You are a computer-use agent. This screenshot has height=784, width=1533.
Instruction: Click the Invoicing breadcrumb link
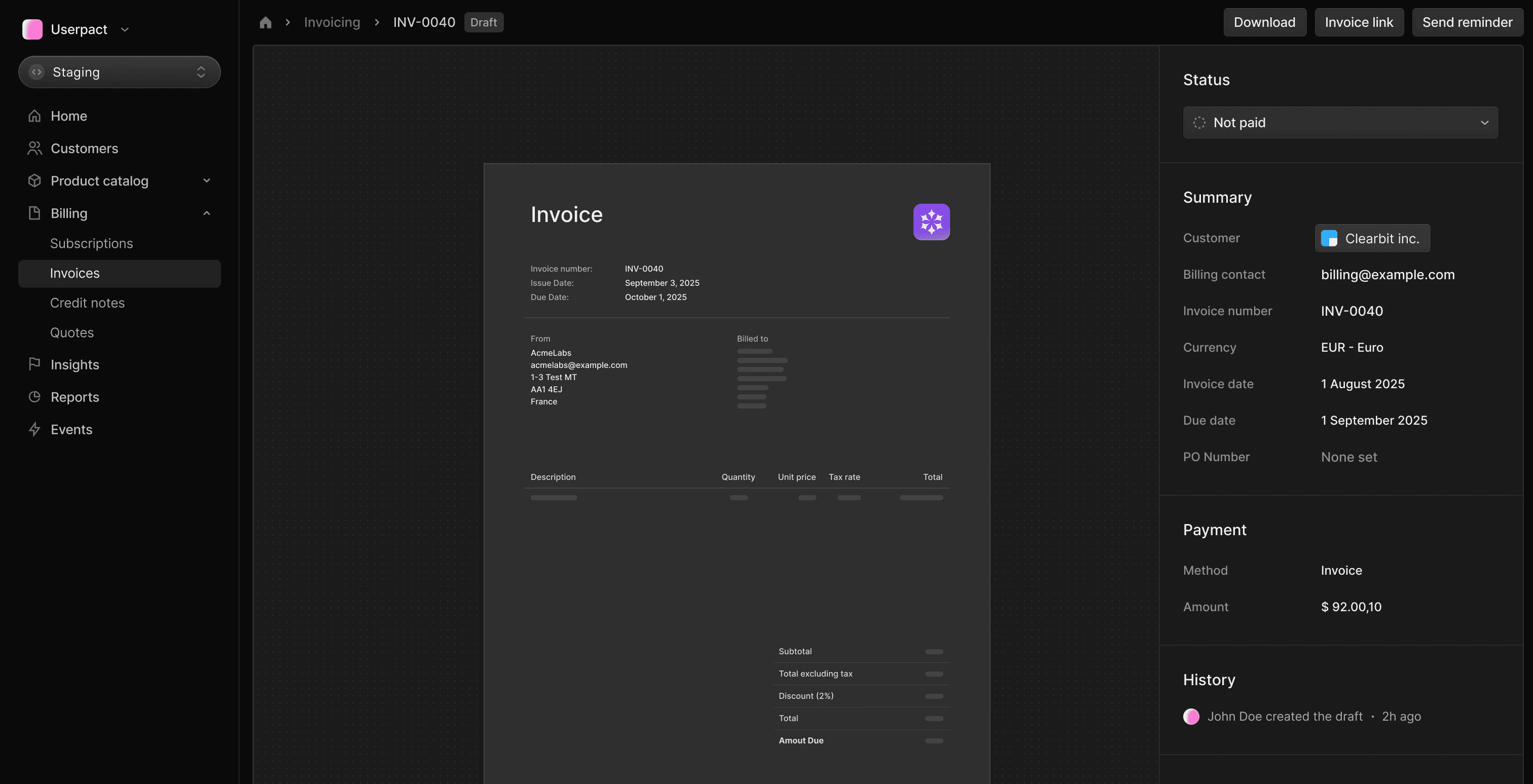click(x=332, y=23)
